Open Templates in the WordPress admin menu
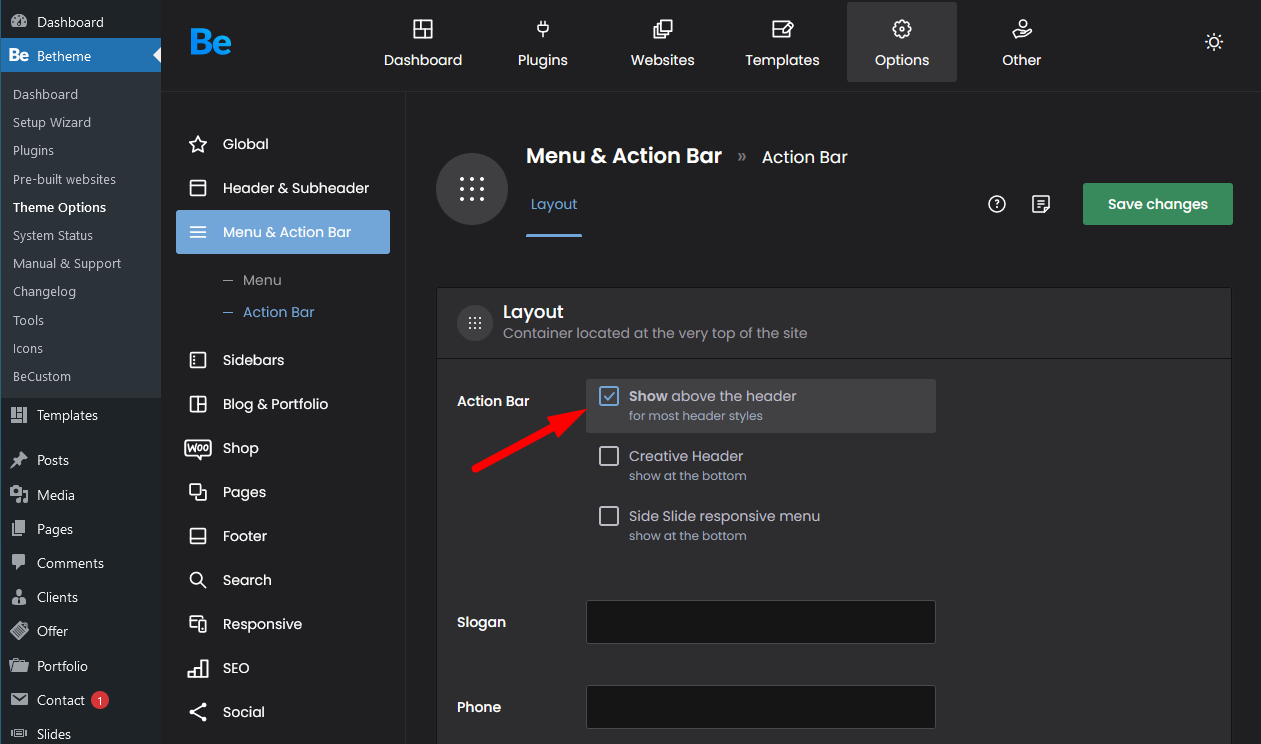The width and height of the screenshot is (1261, 744). (80, 415)
